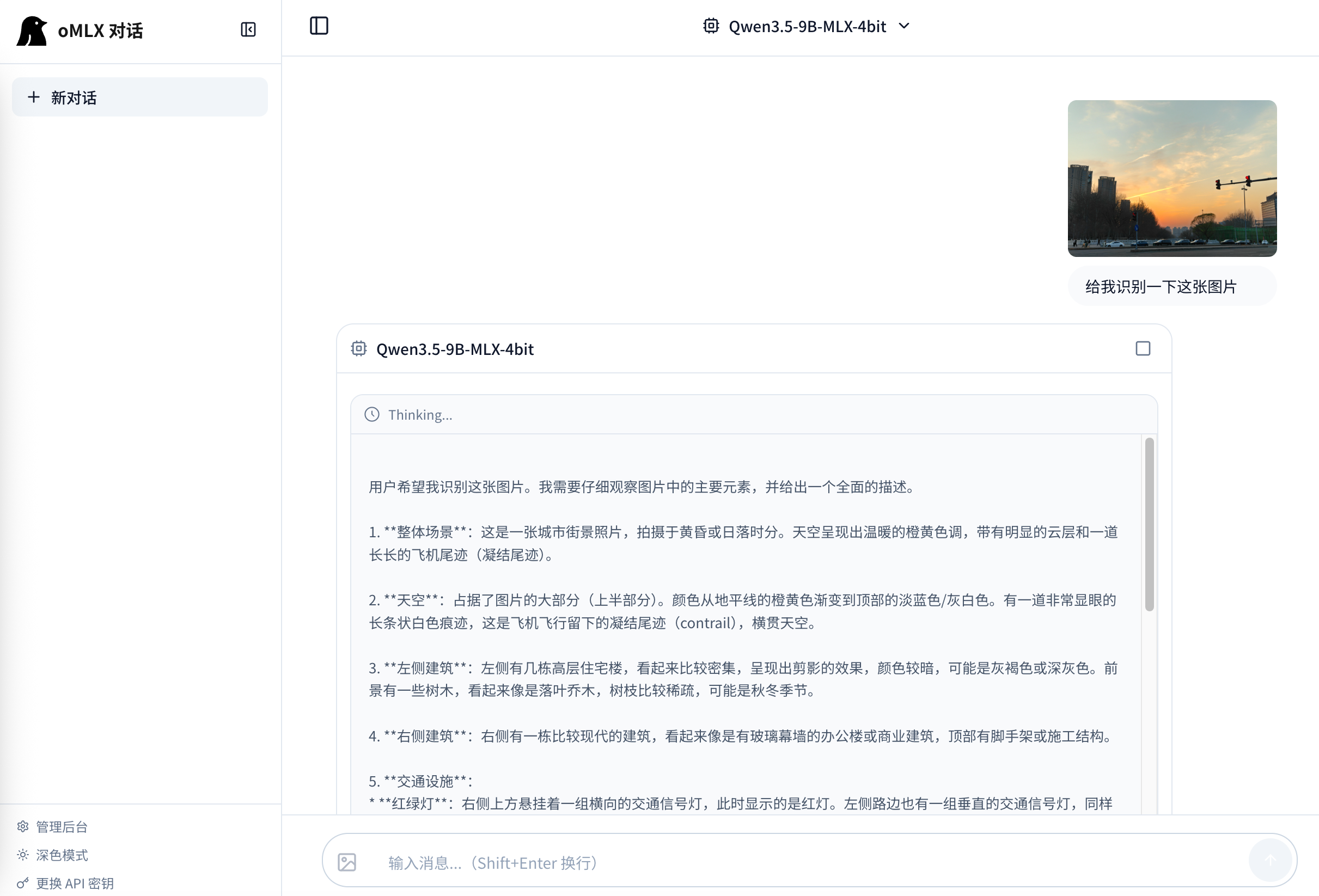Viewport: 1319px width, 896px height.
Task: Click the message input field
Action: (681, 861)
